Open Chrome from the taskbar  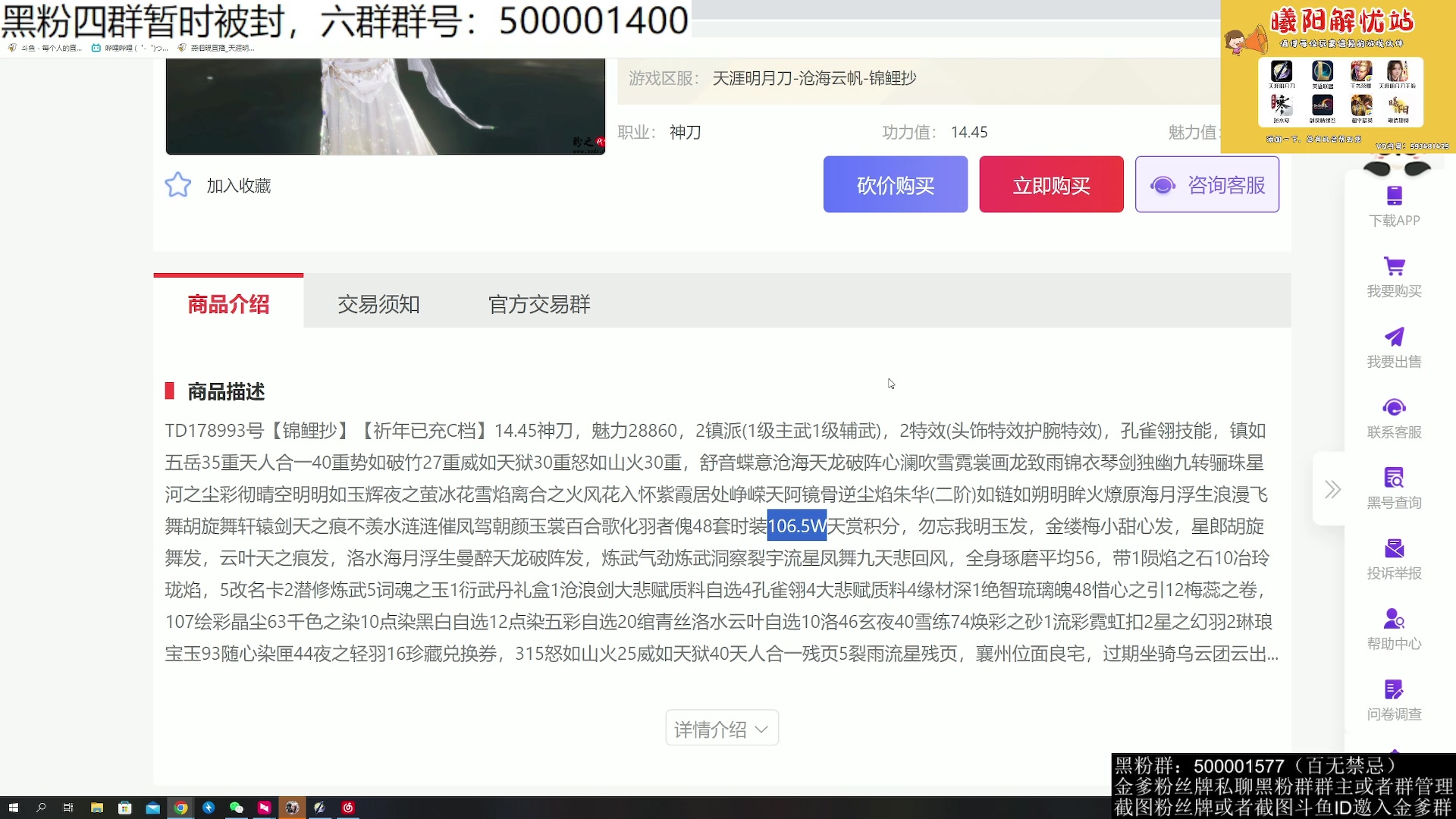(180, 808)
